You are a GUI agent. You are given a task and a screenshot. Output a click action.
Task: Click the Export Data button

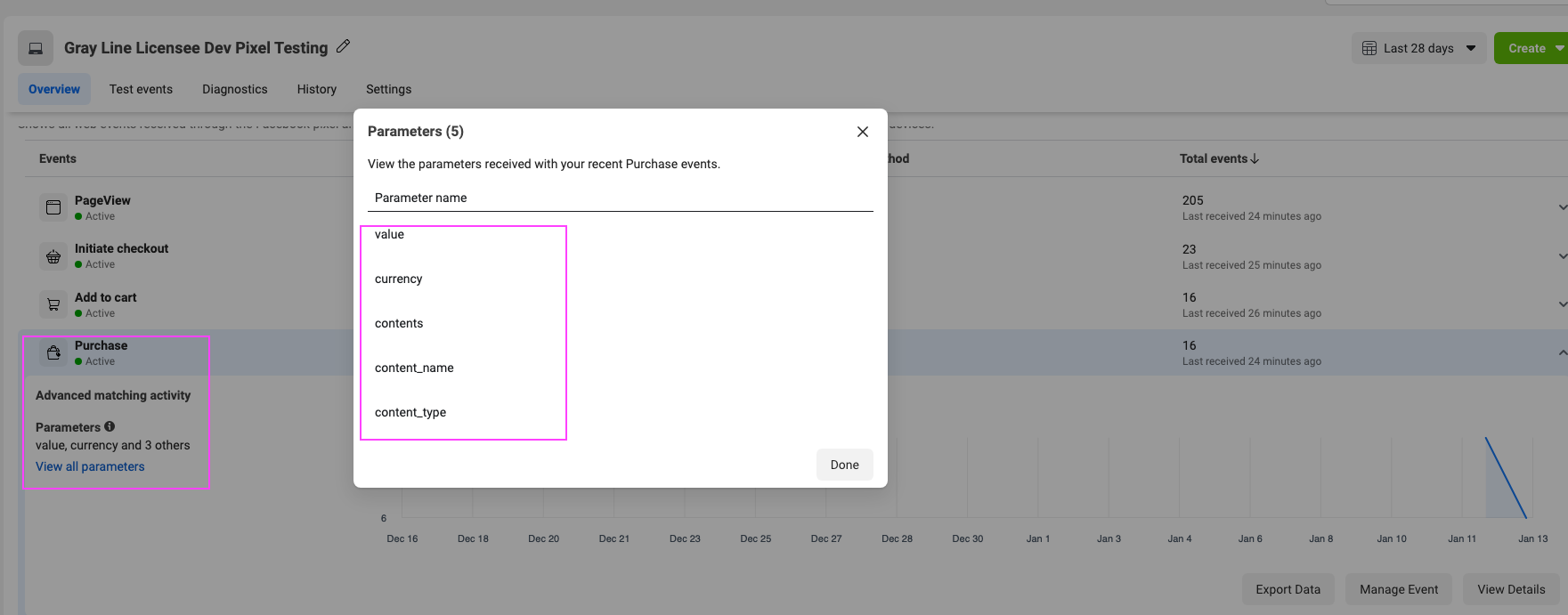(1288, 589)
